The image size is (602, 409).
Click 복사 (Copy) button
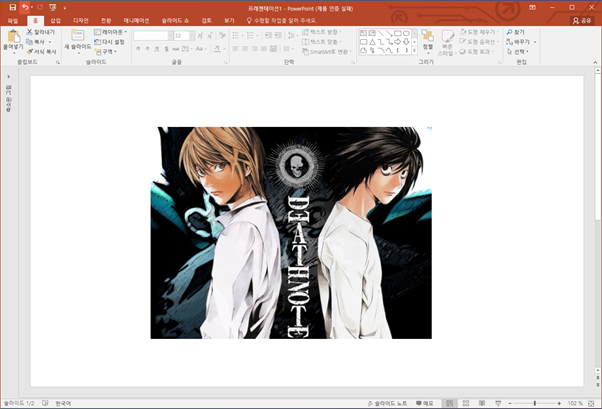(36, 41)
